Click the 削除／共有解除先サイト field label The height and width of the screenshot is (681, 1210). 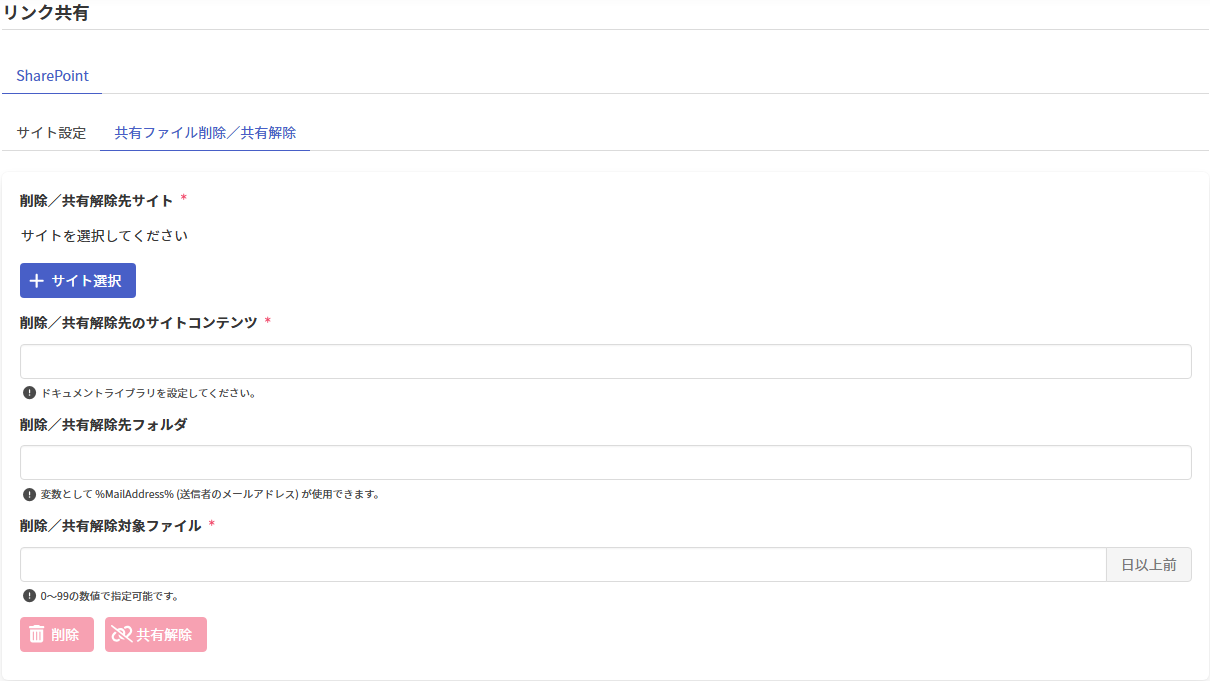pyautogui.click(x=97, y=201)
